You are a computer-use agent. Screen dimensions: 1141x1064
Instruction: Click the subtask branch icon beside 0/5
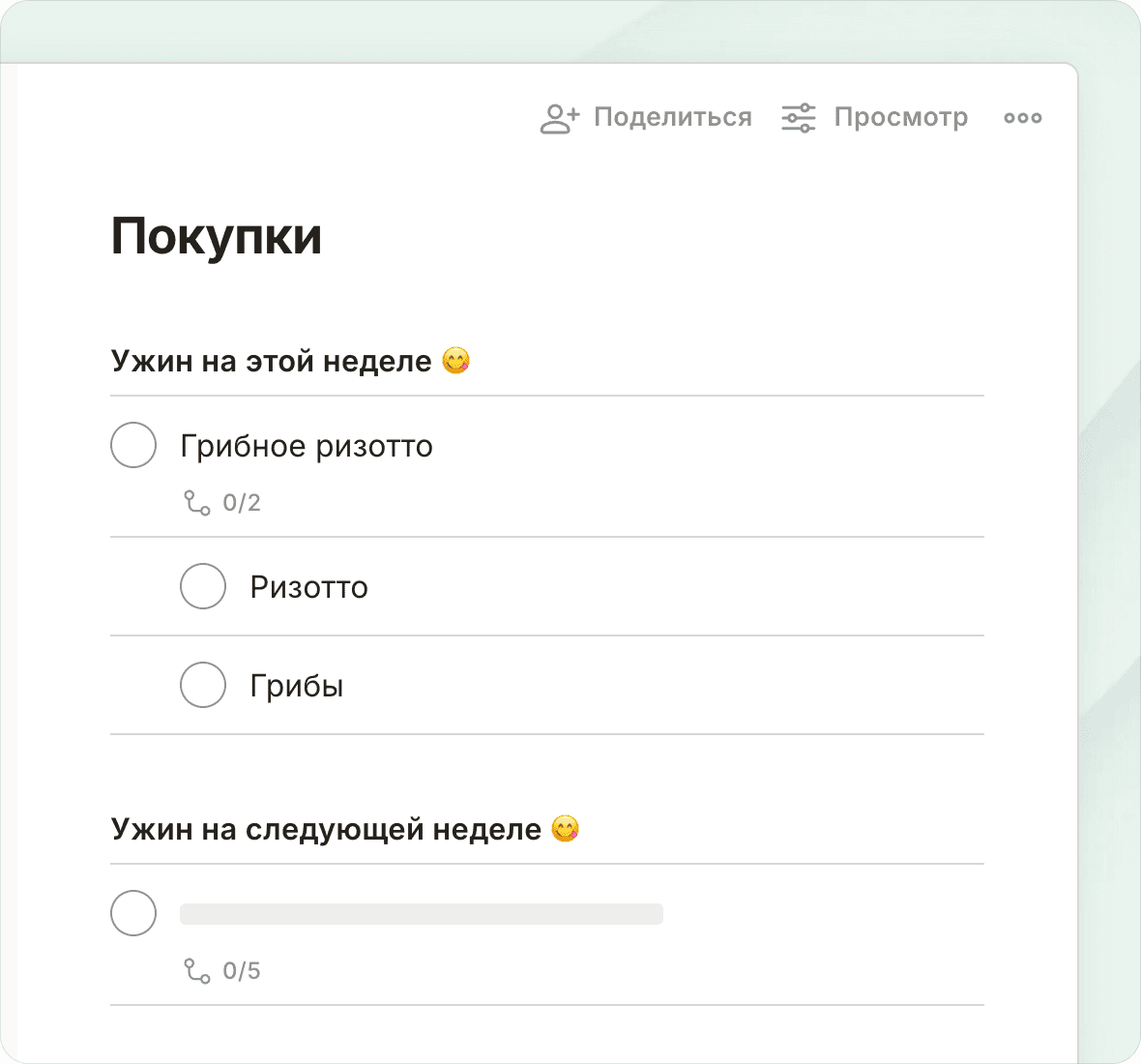pyautogui.click(x=197, y=971)
